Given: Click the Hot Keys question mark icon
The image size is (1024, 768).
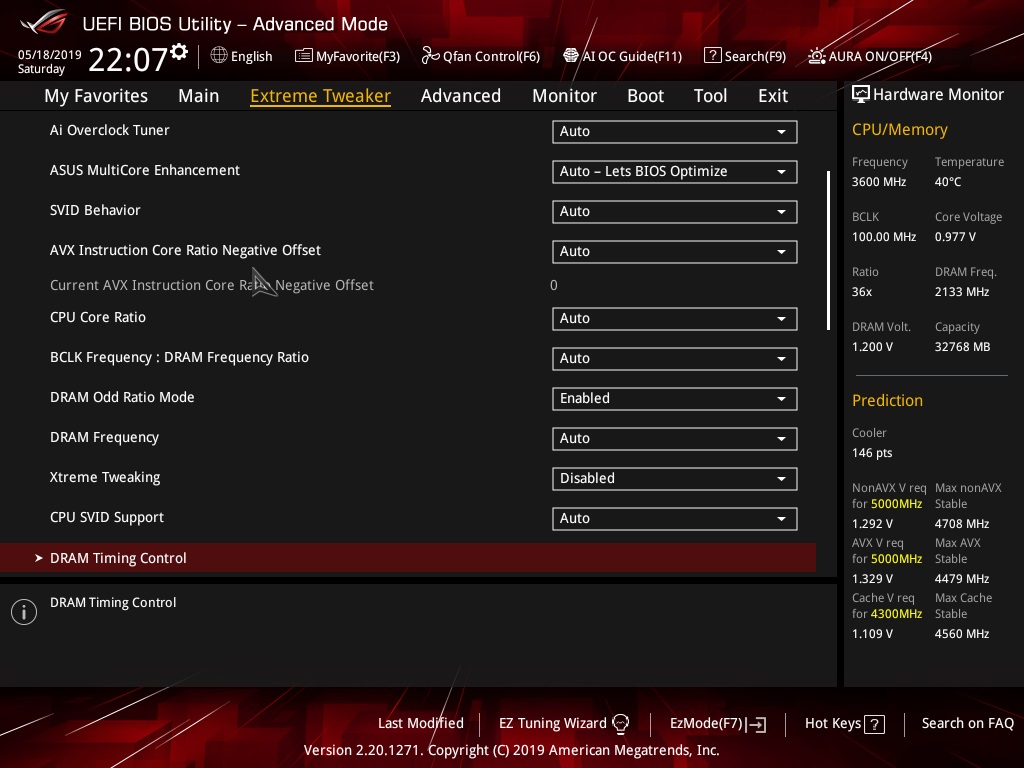Looking at the screenshot, I should 874,724.
